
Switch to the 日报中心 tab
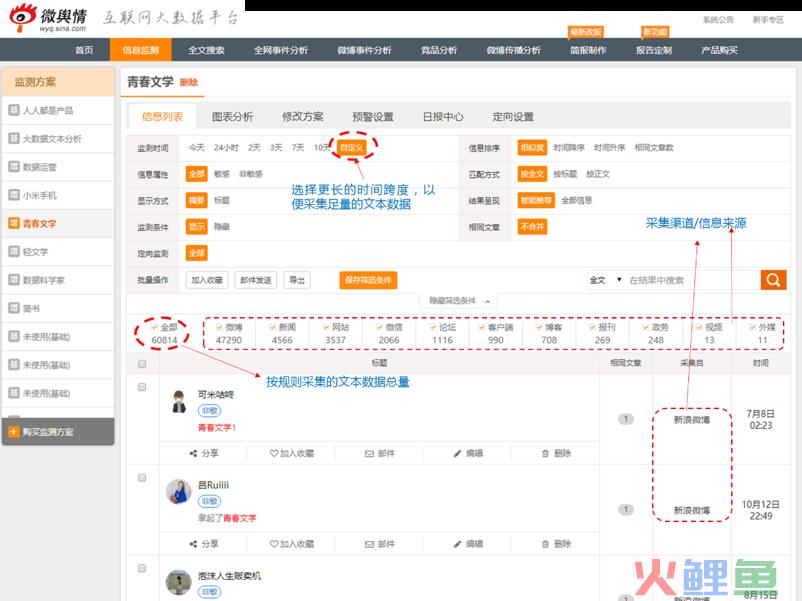coord(443,117)
